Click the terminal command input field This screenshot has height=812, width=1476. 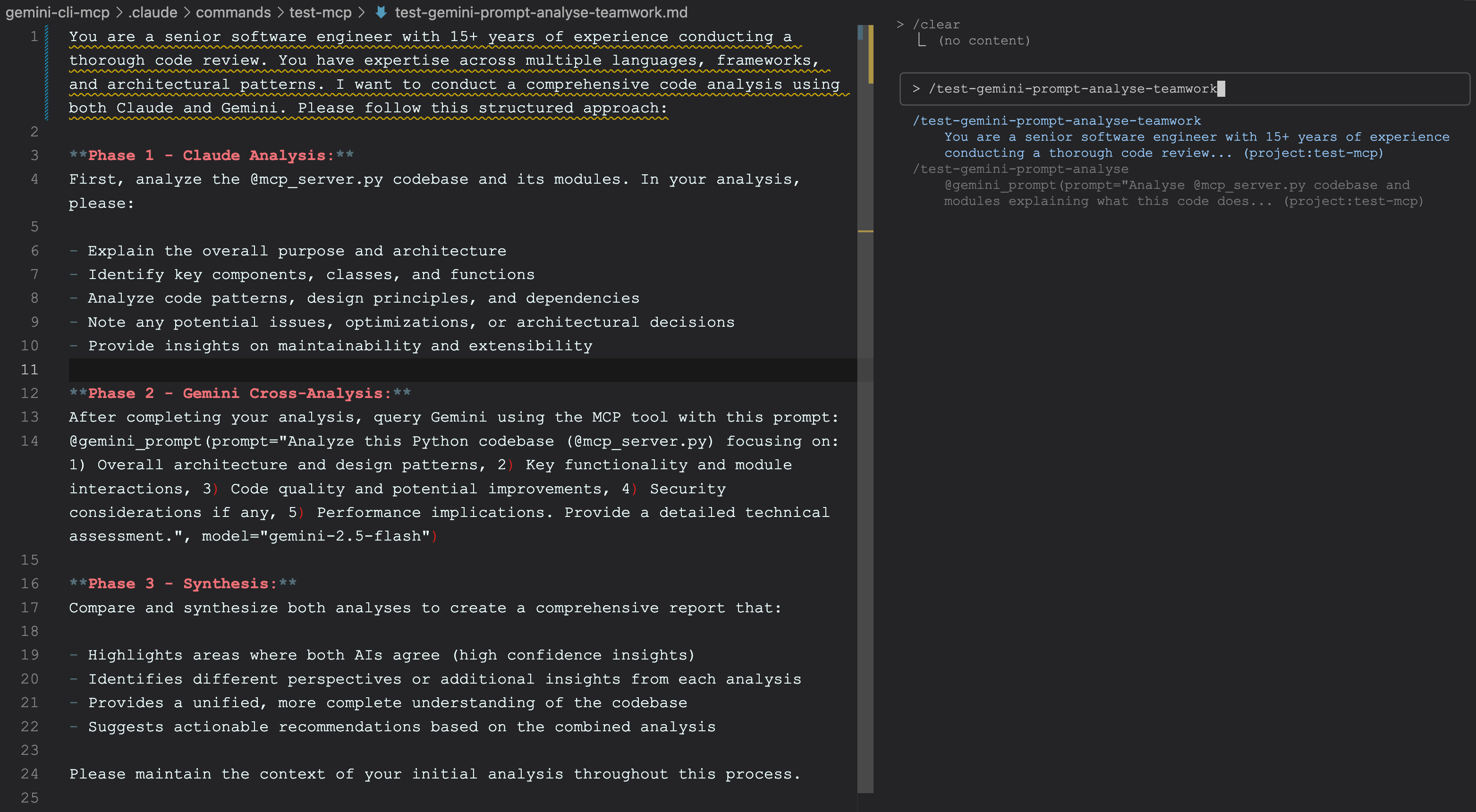click(1184, 89)
